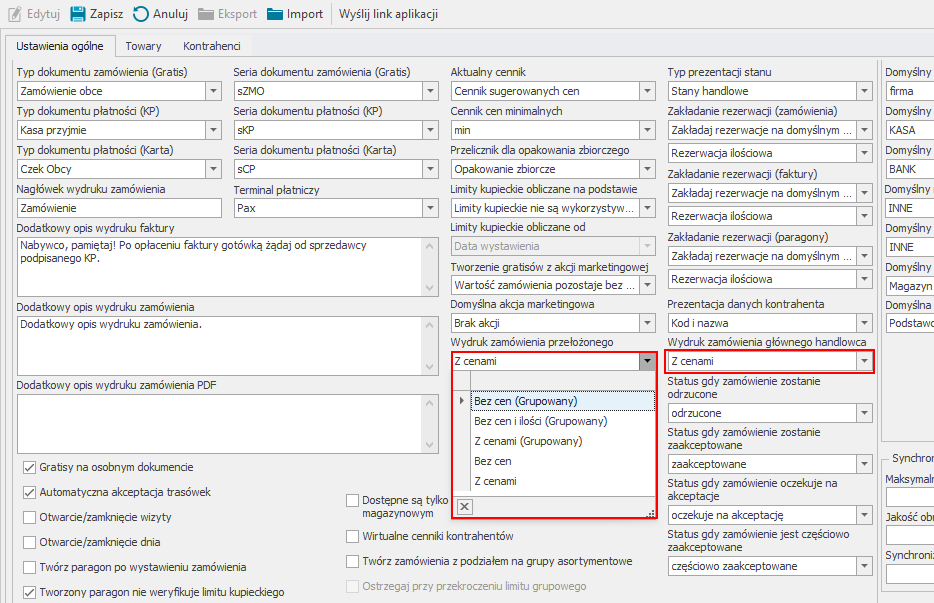934x603 pixels.
Task: Switch to the Towary tab
Action: pos(143,46)
